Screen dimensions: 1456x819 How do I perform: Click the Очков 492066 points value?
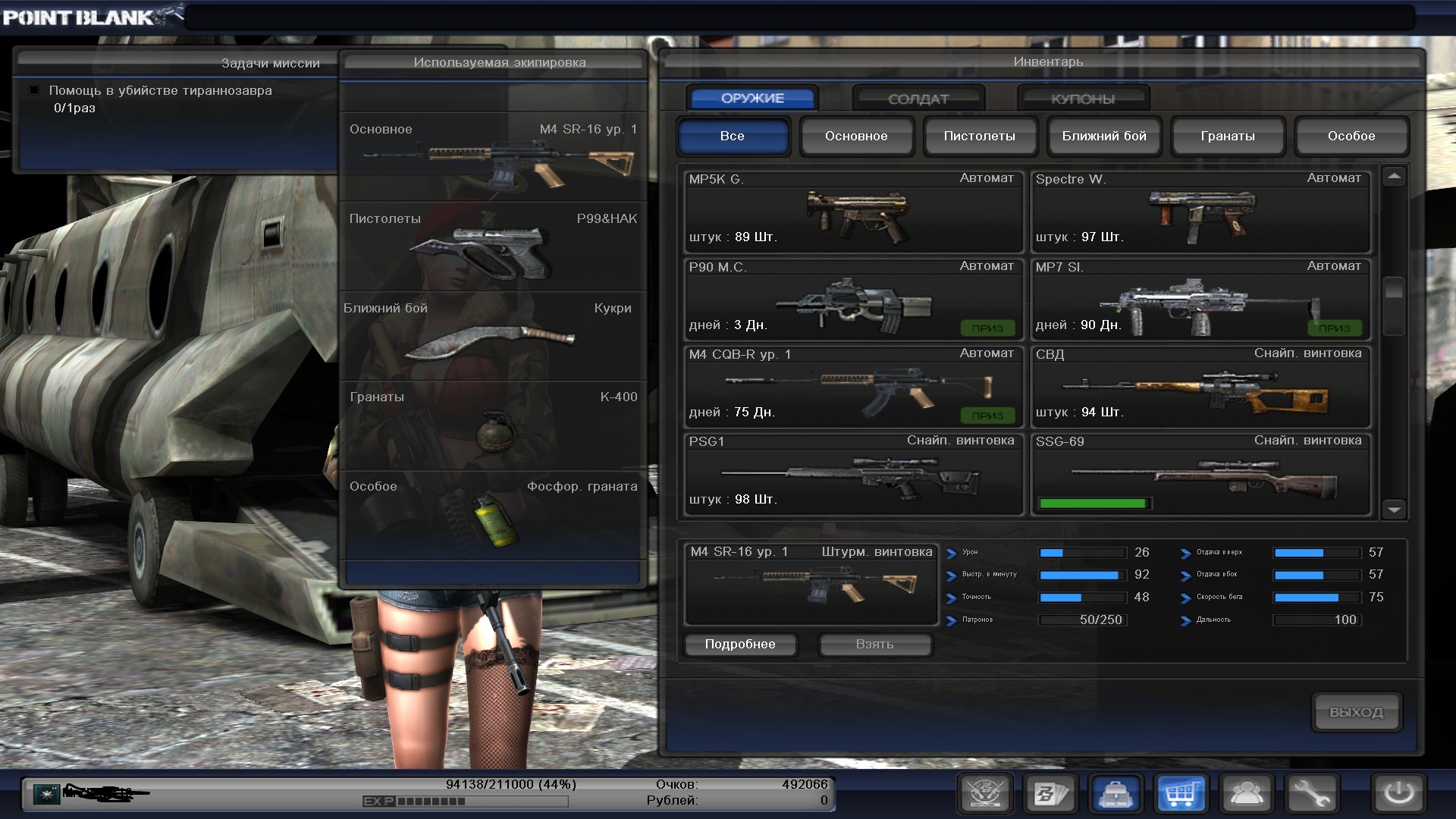[x=805, y=784]
